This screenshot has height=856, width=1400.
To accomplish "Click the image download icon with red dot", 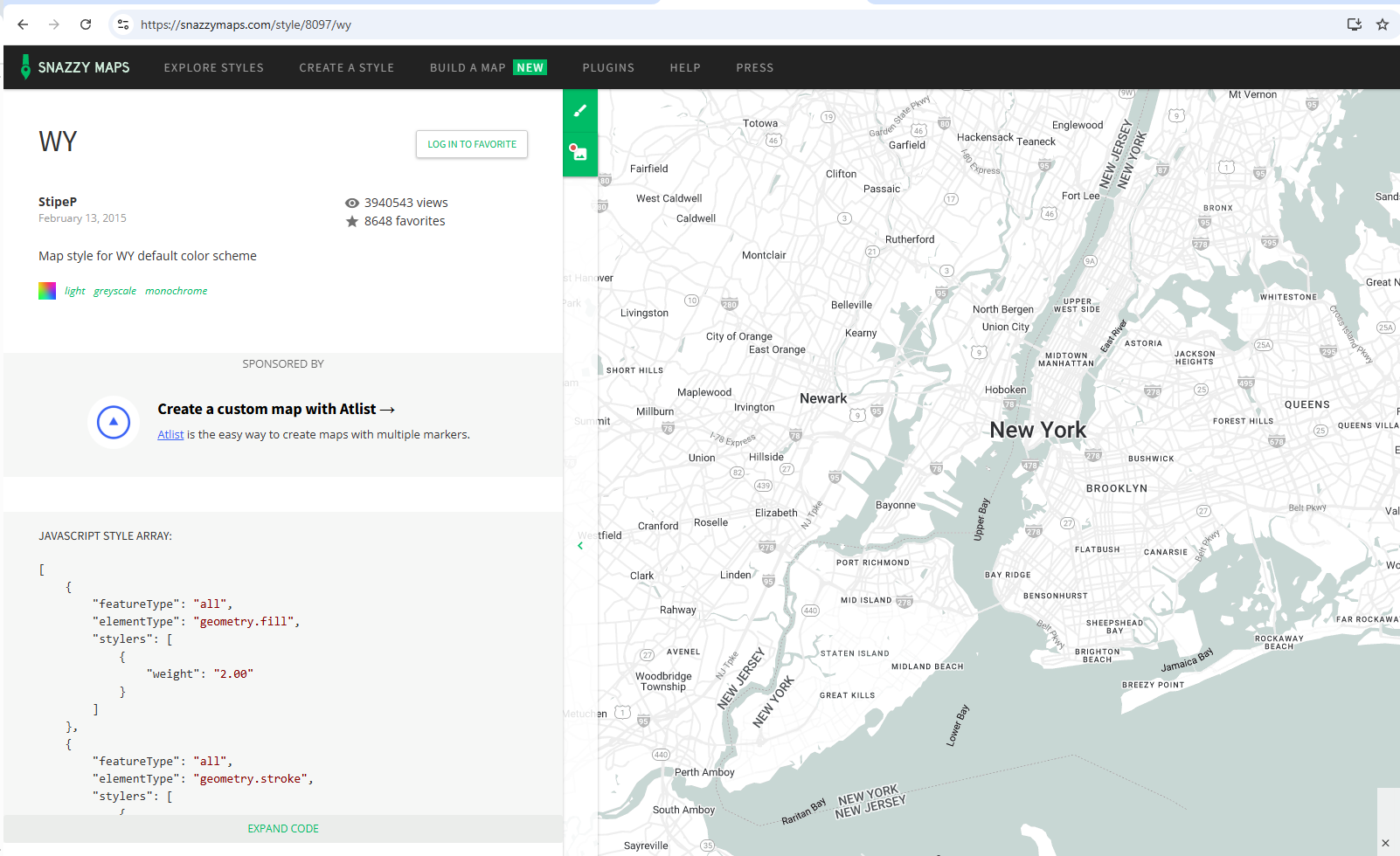I will point(579,154).
